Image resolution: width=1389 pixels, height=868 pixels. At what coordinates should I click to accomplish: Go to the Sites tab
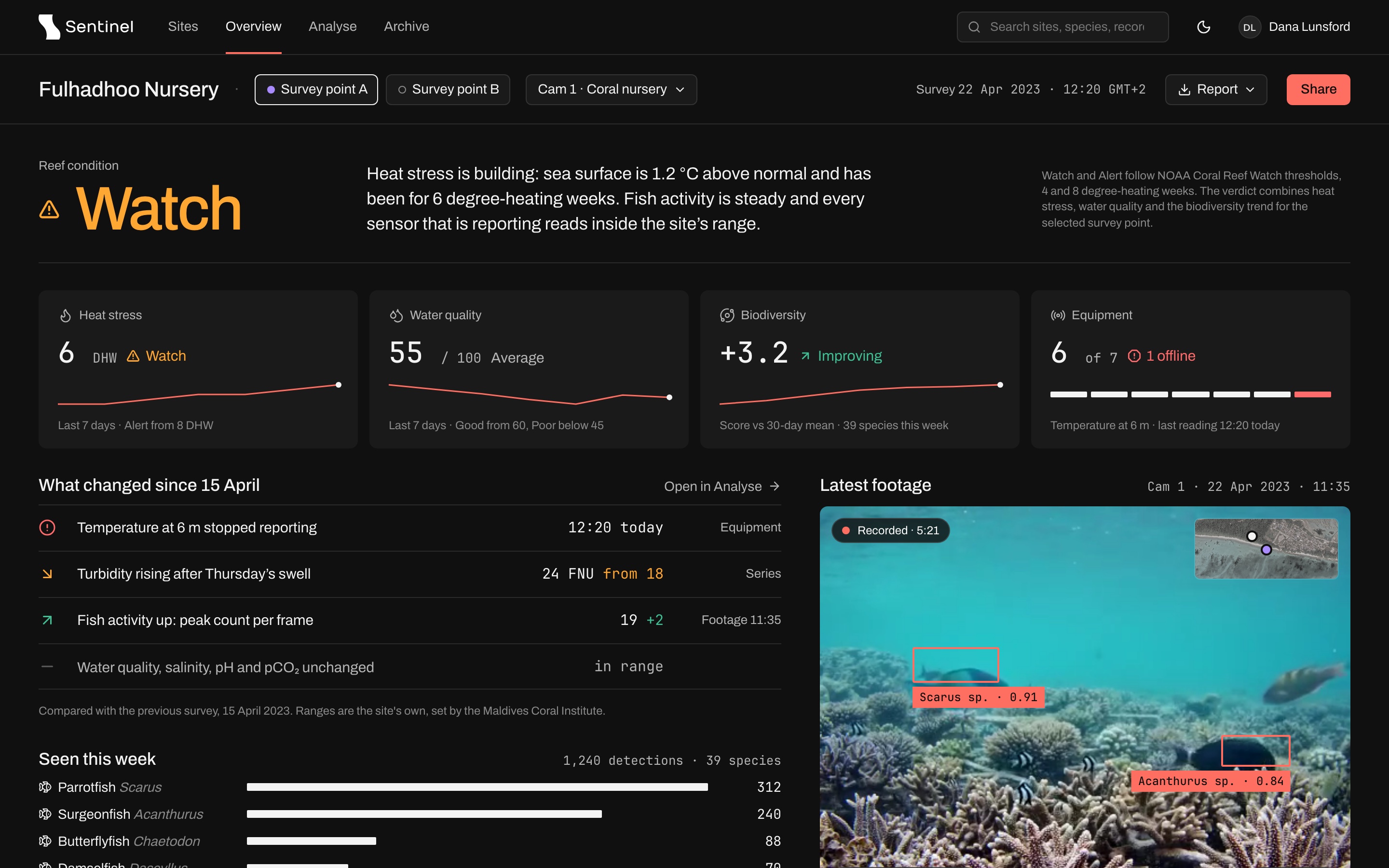coord(183,27)
